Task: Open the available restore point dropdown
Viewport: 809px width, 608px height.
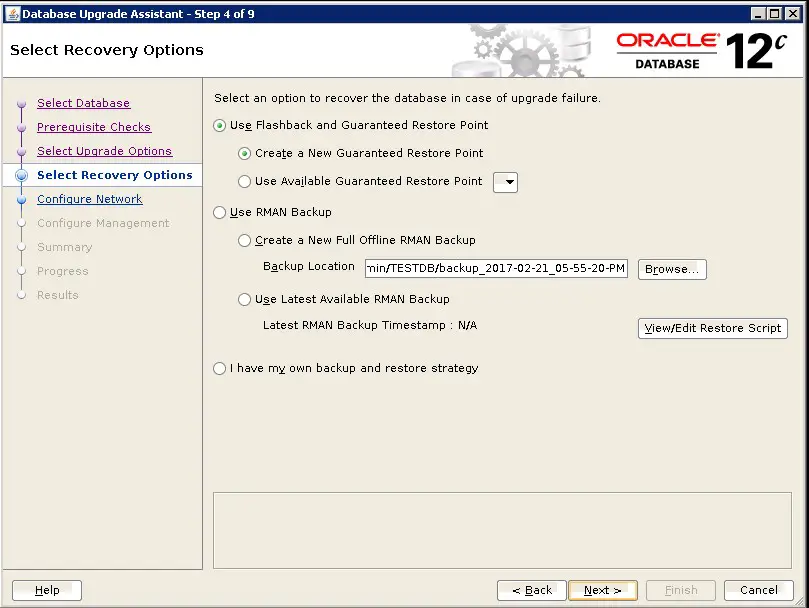Action: coord(506,182)
